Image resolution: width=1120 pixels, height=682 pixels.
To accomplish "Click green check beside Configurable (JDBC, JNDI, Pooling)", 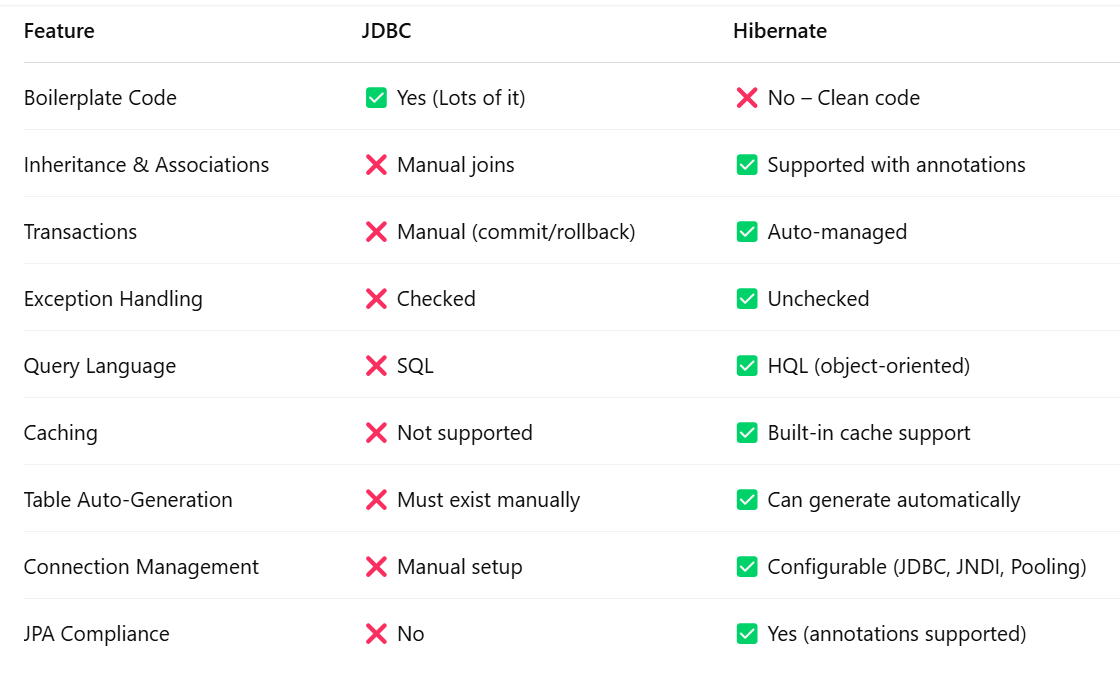I will [x=746, y=567].
